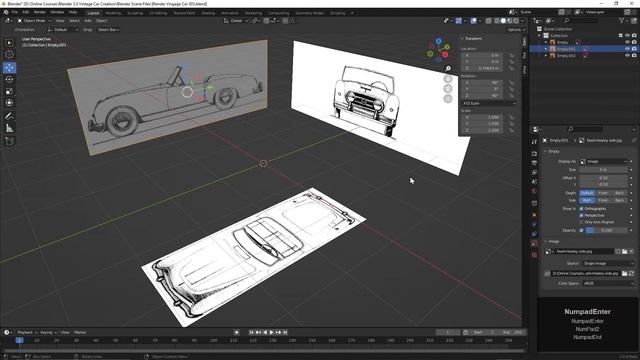Open the Color Space sRGB dropdown
Image resolution: width=640 pixels, height=360 pixels.
tap(608, 283)
